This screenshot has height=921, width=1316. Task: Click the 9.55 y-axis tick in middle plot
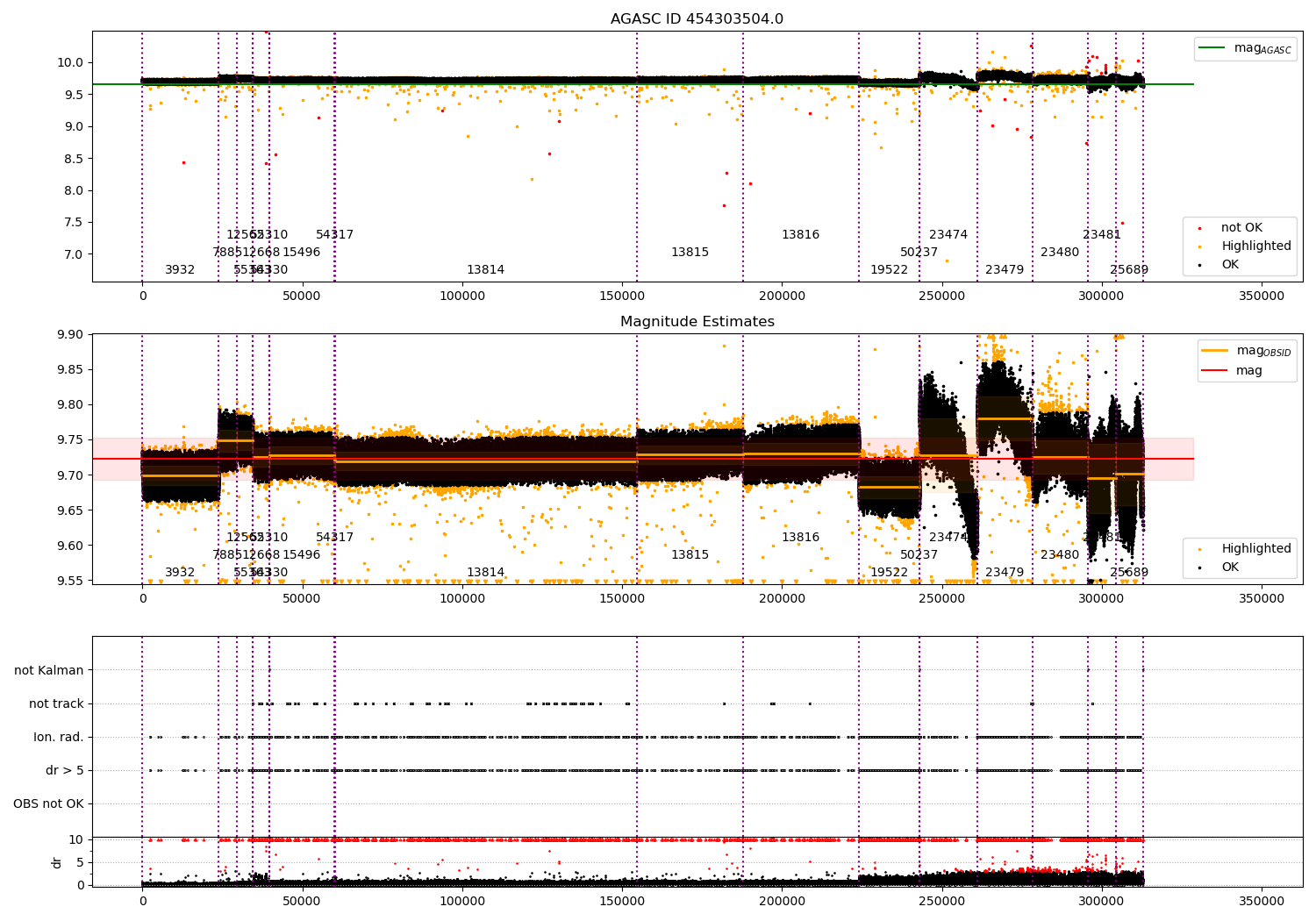(x=70, y=581)
